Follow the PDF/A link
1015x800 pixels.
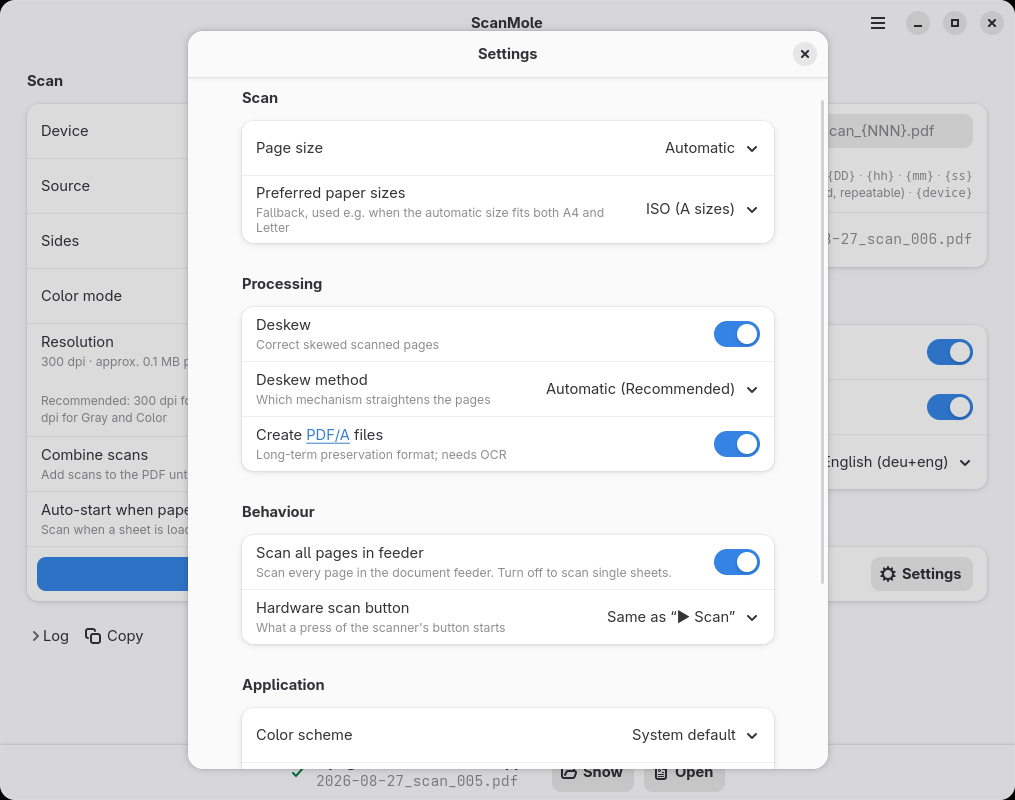point(328,435)
